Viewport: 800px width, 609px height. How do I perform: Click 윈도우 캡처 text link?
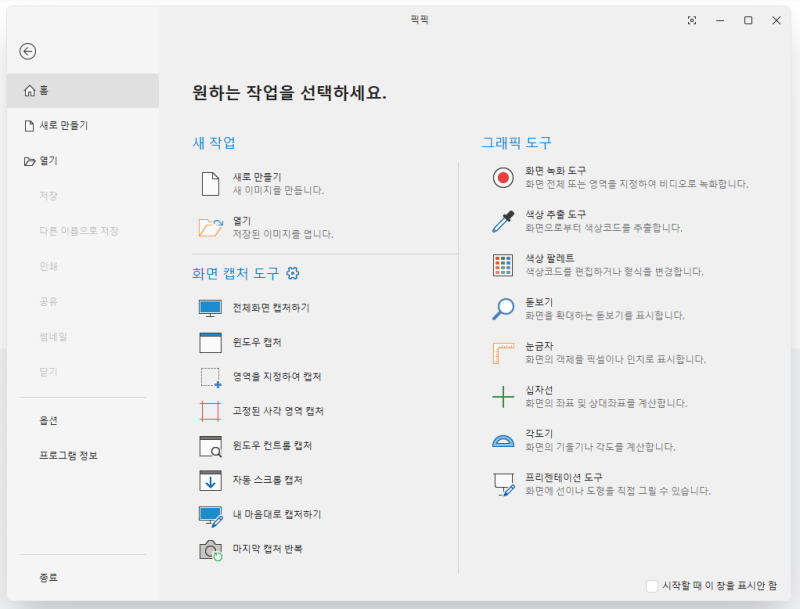(x=257, y=342)
